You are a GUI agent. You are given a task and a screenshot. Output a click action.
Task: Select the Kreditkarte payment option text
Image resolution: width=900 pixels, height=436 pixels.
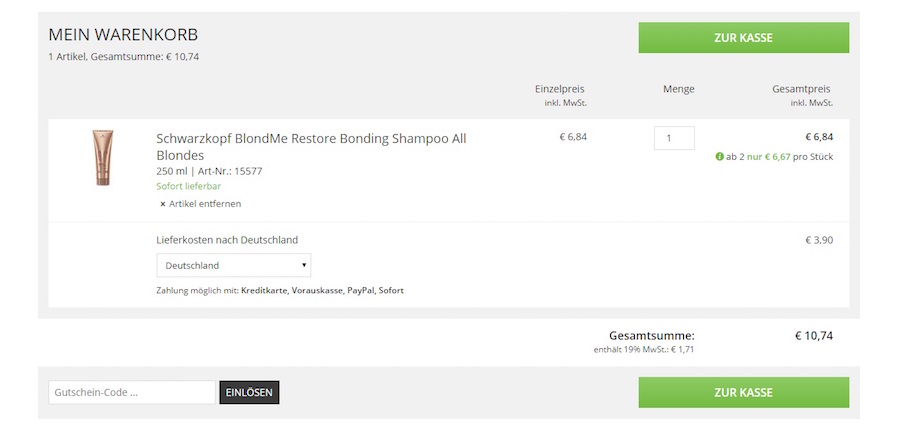(x=264, y=290)
